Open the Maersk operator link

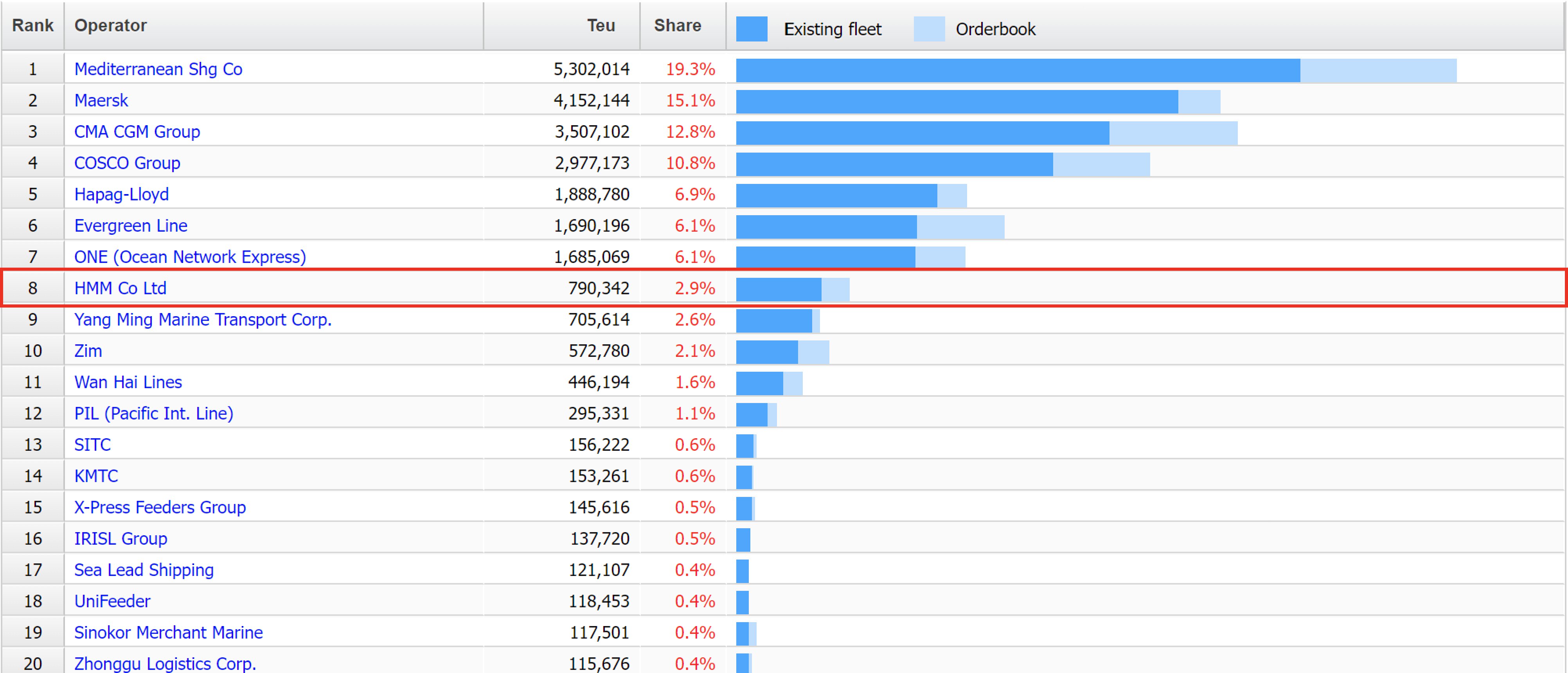tap(101, 101)
